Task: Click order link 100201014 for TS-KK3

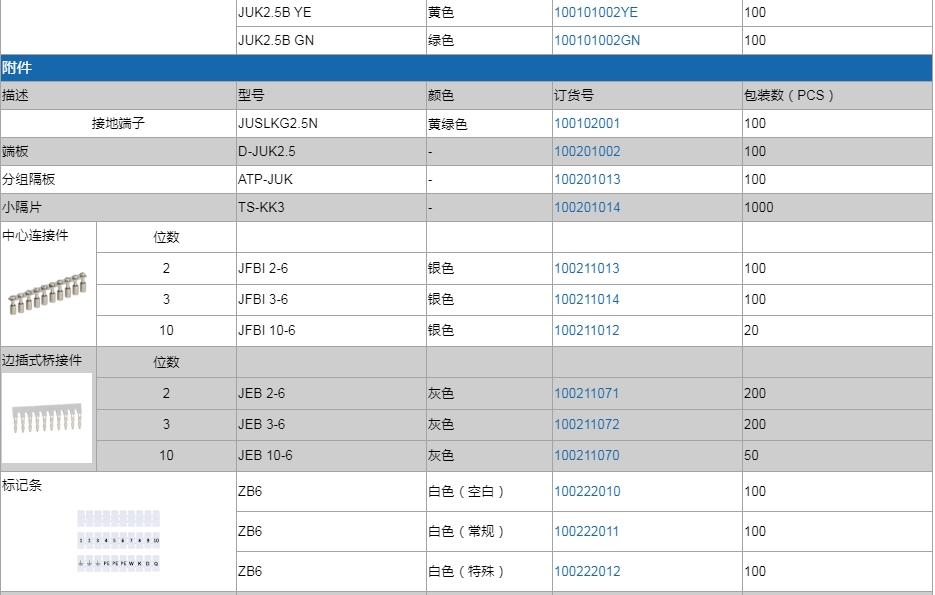Action: pyautogui.click(x=587, y=208)
